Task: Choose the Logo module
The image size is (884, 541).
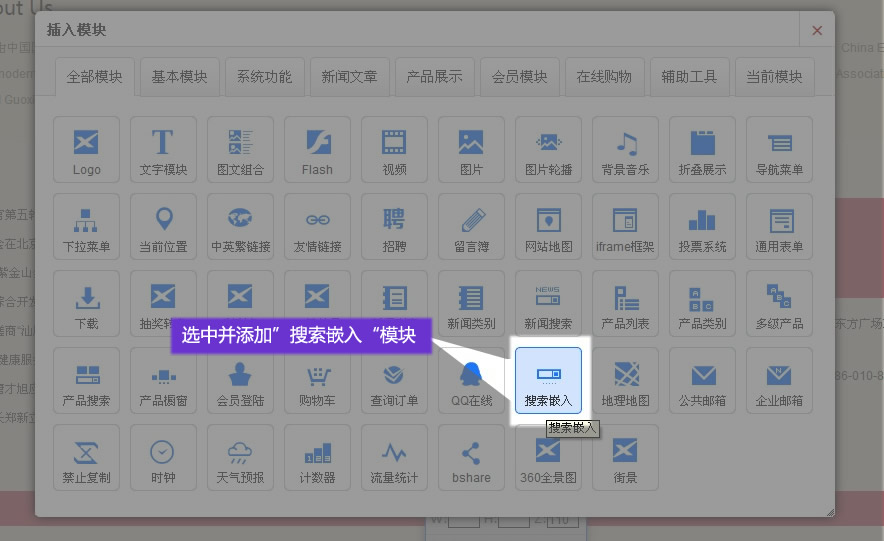Action: pyautogui.click(x=87, y=149)
